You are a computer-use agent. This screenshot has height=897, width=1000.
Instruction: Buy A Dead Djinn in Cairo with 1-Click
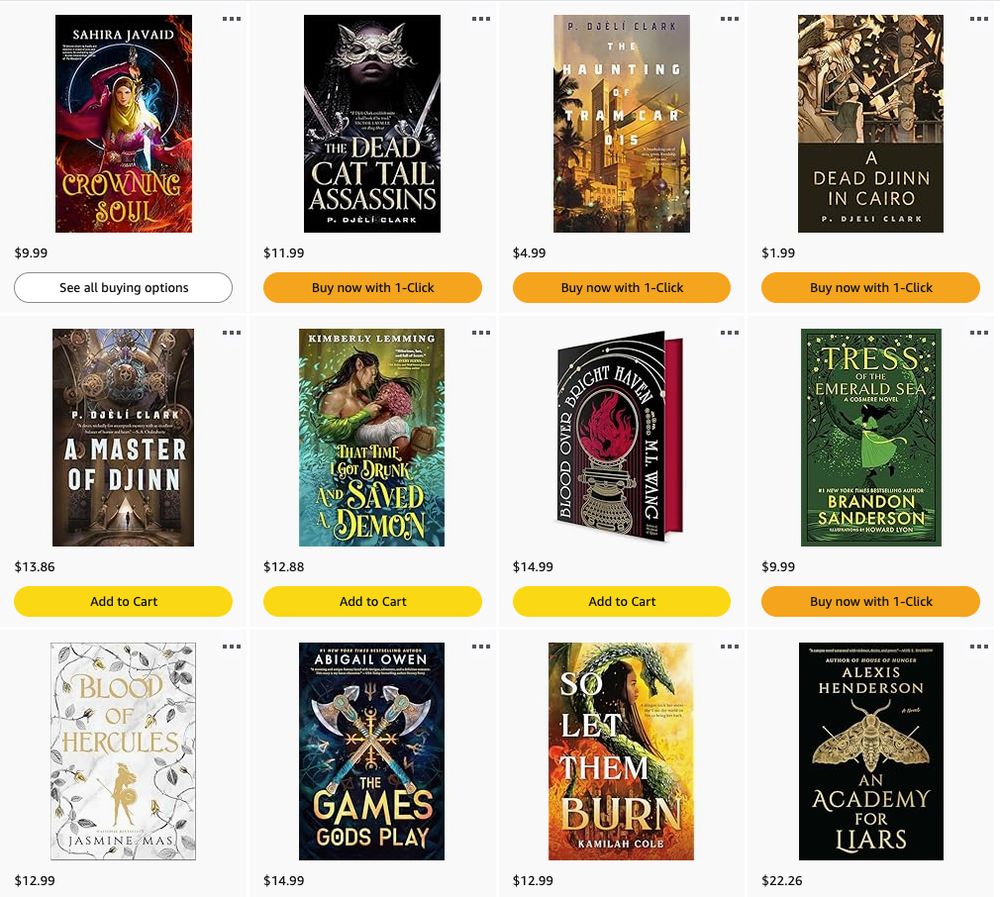pos(871,288)
